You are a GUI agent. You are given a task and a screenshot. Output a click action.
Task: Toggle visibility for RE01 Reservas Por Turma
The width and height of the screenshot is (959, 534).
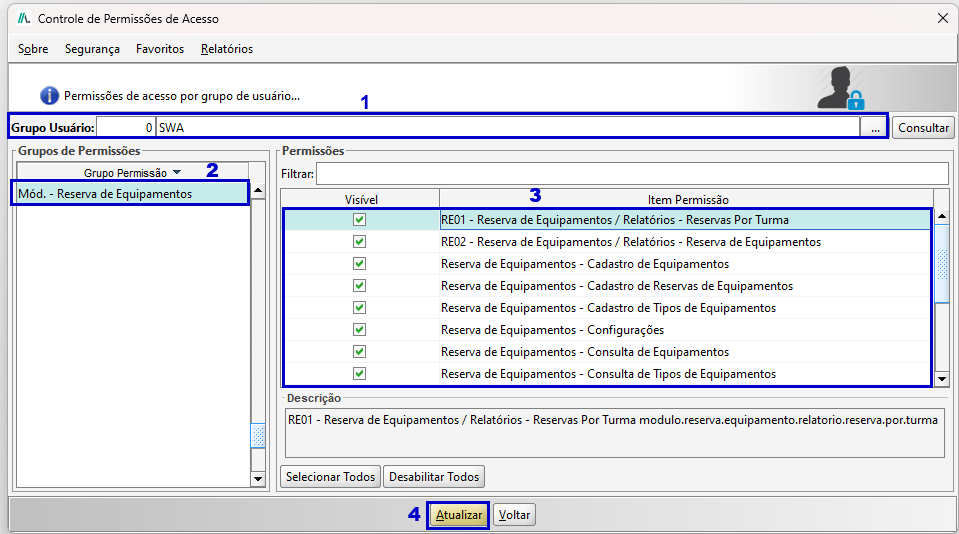(x=360, y=220)
